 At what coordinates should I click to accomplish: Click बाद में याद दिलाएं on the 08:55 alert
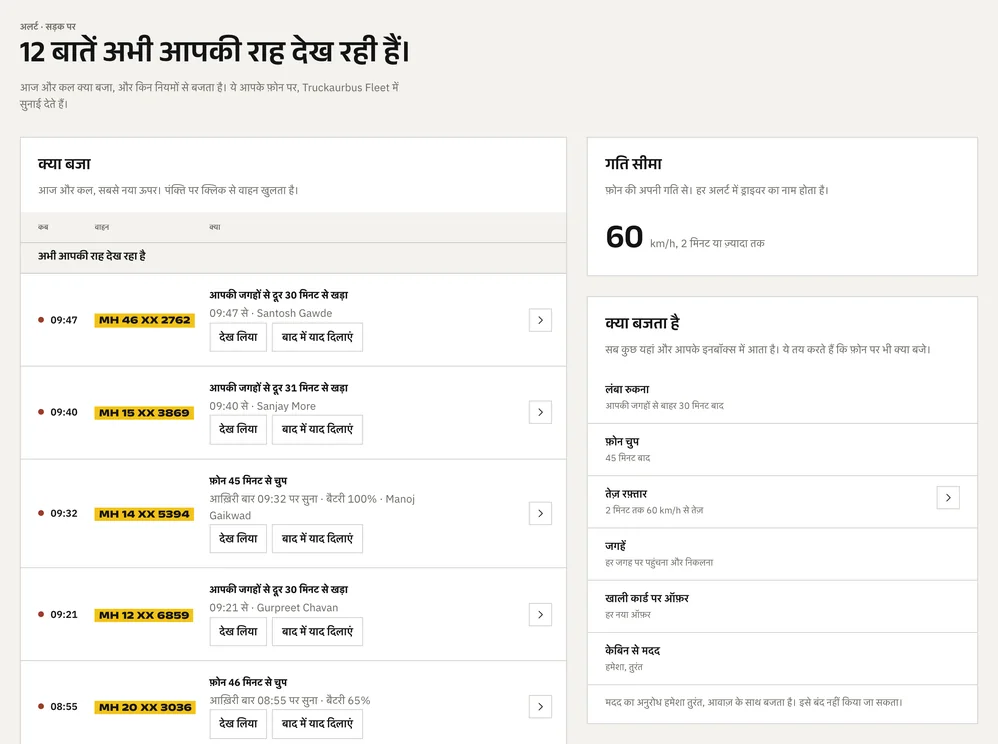coord(318,724)
